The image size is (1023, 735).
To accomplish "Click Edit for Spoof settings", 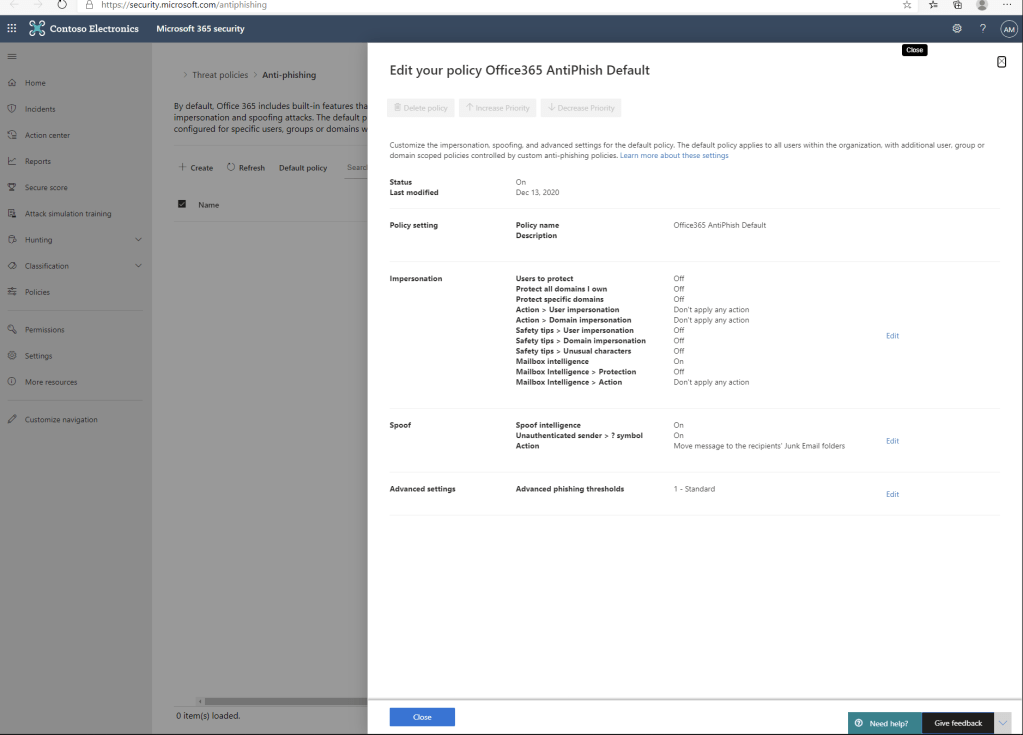I will pyautogui.click(x=892, y=441).
